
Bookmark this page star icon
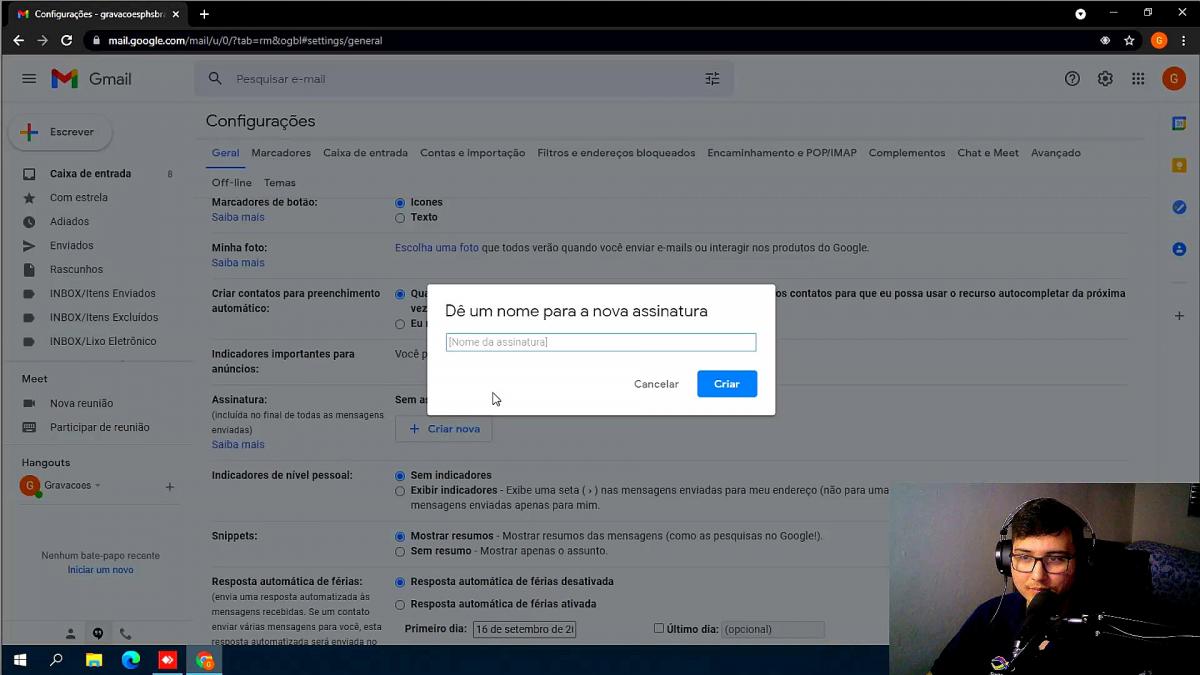1129,41
